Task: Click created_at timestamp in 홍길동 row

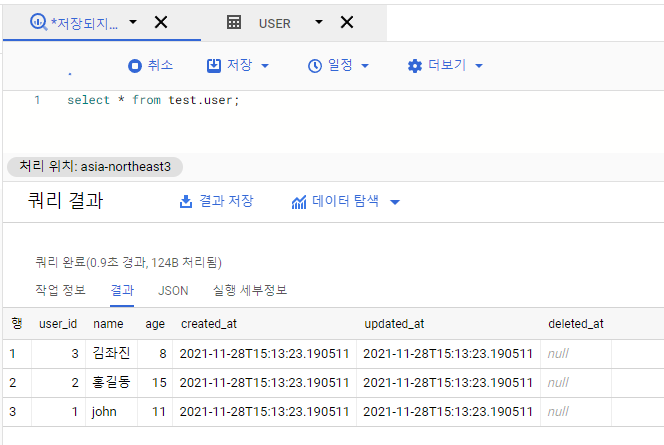Action: click(264, 383)
